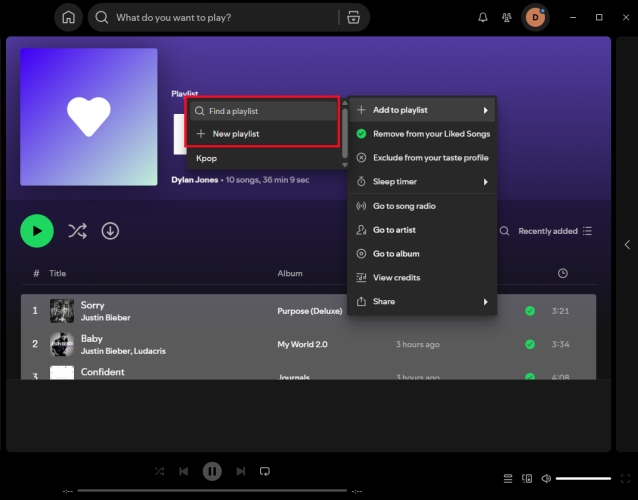
Task: Open Connect to a device
Action: tap(527, 479)
